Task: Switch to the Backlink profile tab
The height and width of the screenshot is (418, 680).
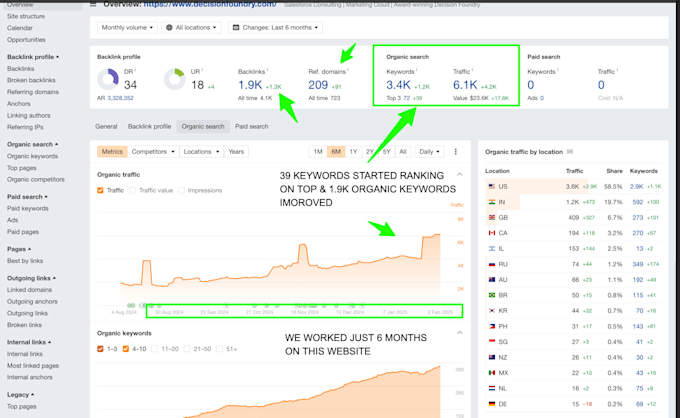Action: tap(149, 127)
